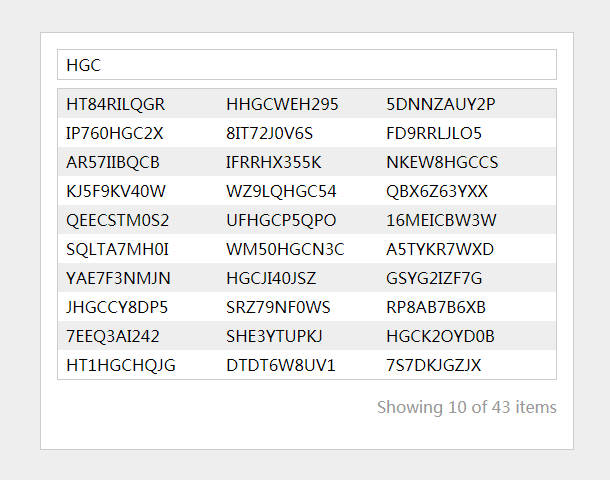Choose the NKEW8HGCCS item

coord(442,162)
